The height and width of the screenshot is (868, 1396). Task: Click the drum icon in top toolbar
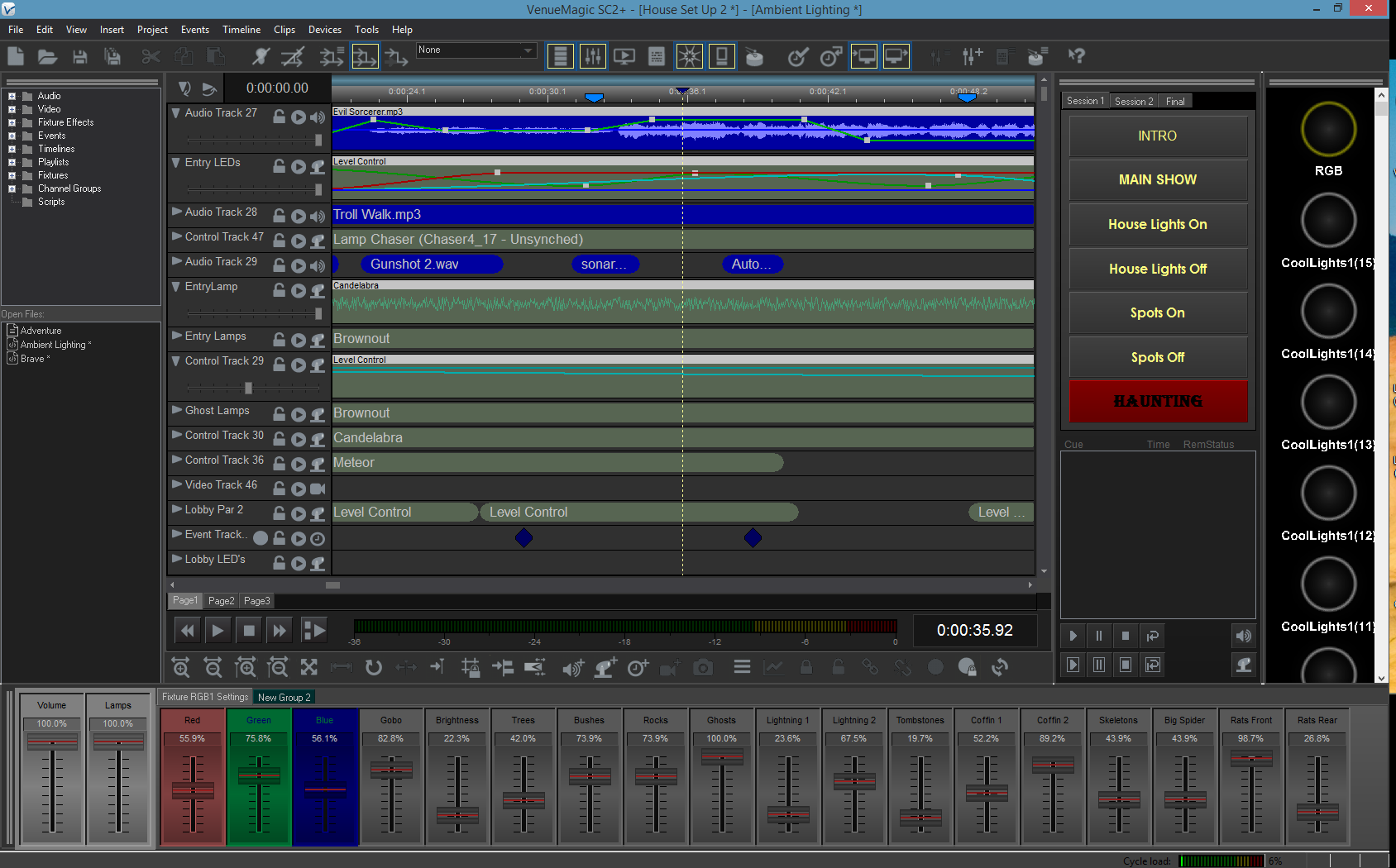(x=753, y=56)
